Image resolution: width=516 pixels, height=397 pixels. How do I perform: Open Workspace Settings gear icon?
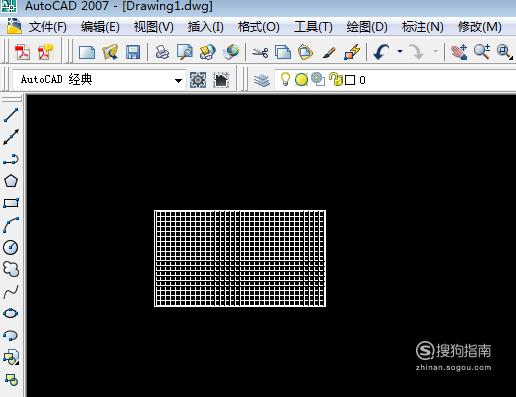pos(198,80)
